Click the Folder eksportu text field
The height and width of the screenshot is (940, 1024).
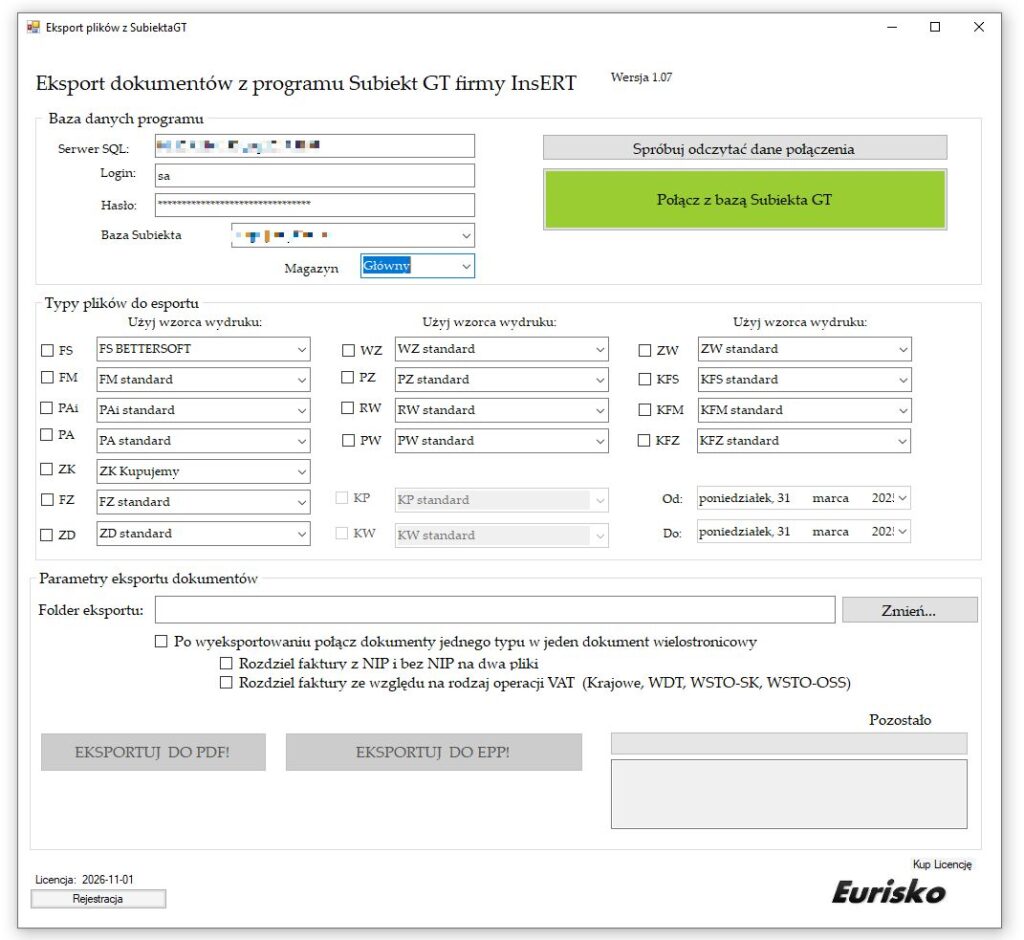tap(495, 610)
